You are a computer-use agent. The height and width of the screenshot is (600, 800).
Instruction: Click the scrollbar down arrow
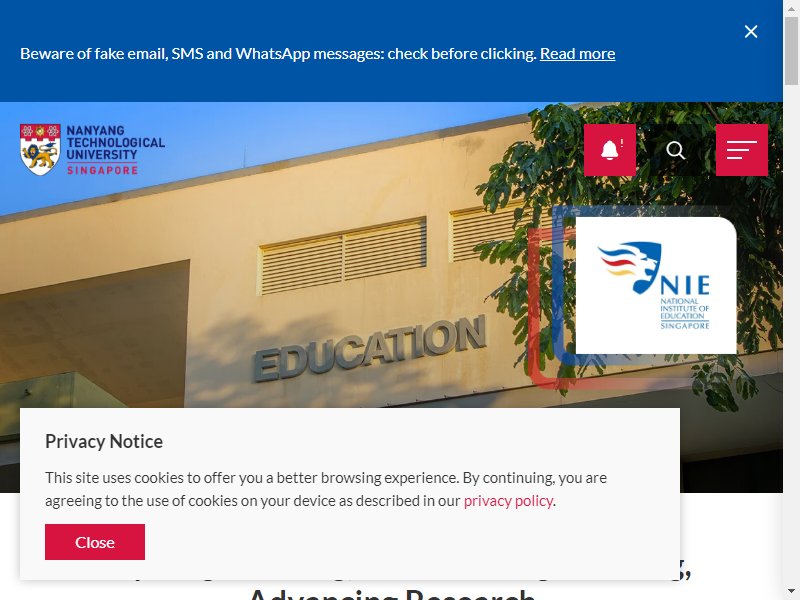click(x=791, y=592)
